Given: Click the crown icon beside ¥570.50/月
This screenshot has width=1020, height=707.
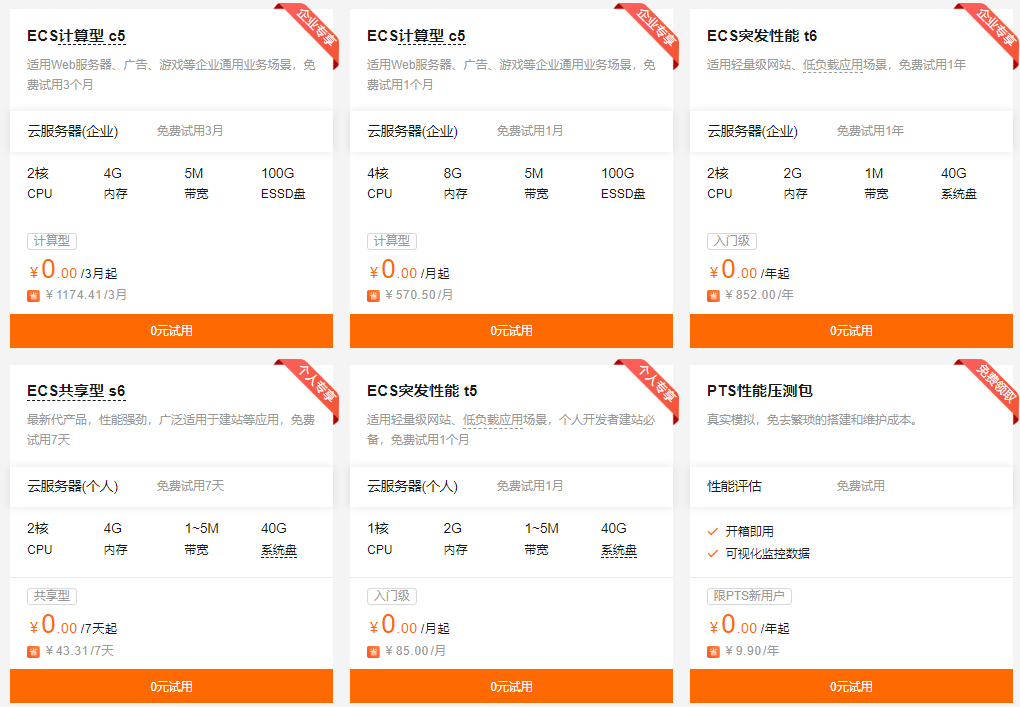Looking at the screenshot, I should tap(373, 296).
